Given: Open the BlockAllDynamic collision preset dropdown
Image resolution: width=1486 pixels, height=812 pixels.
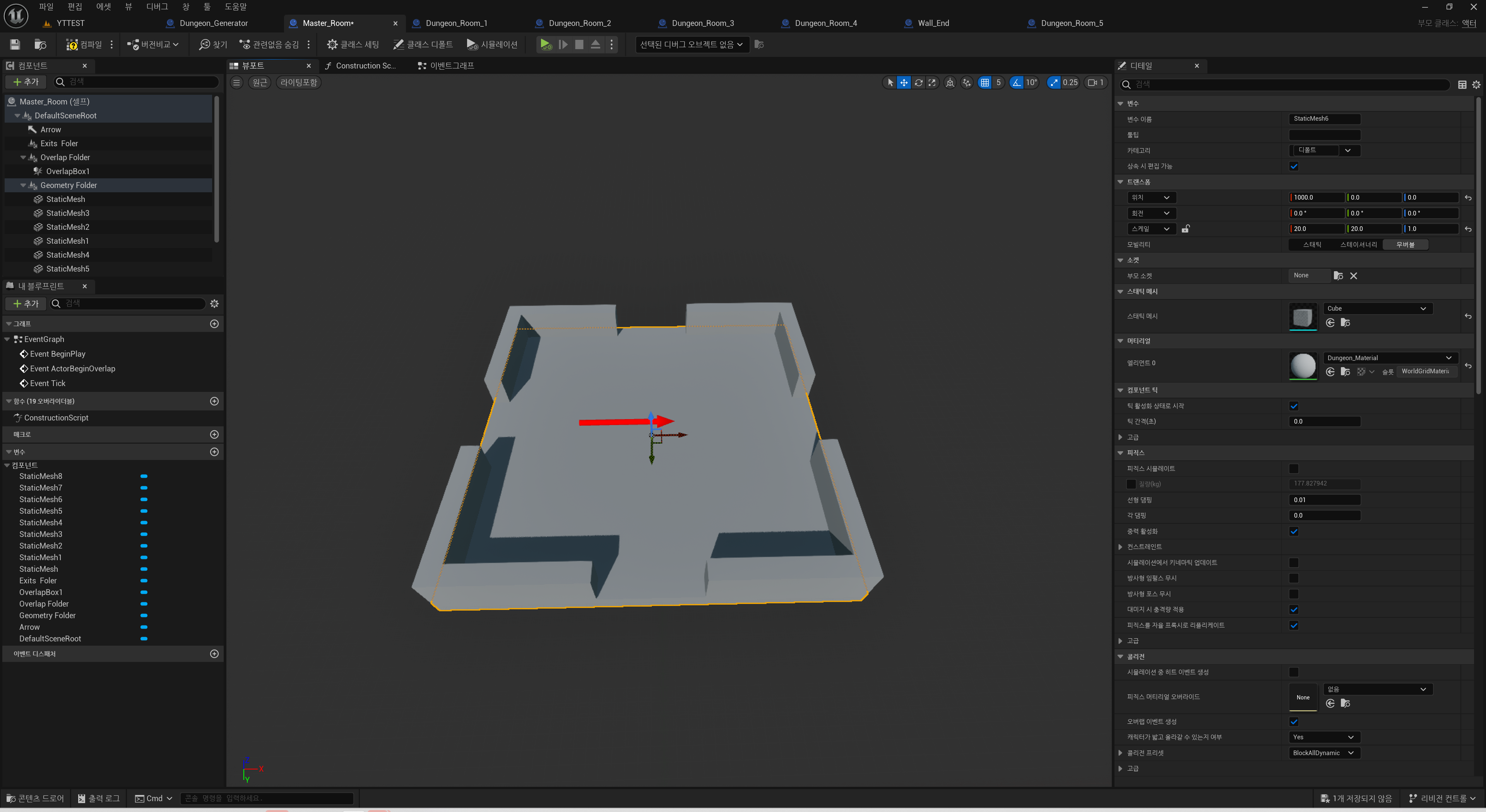Looking at the screenshot, I should click(x=1324, y=752).
